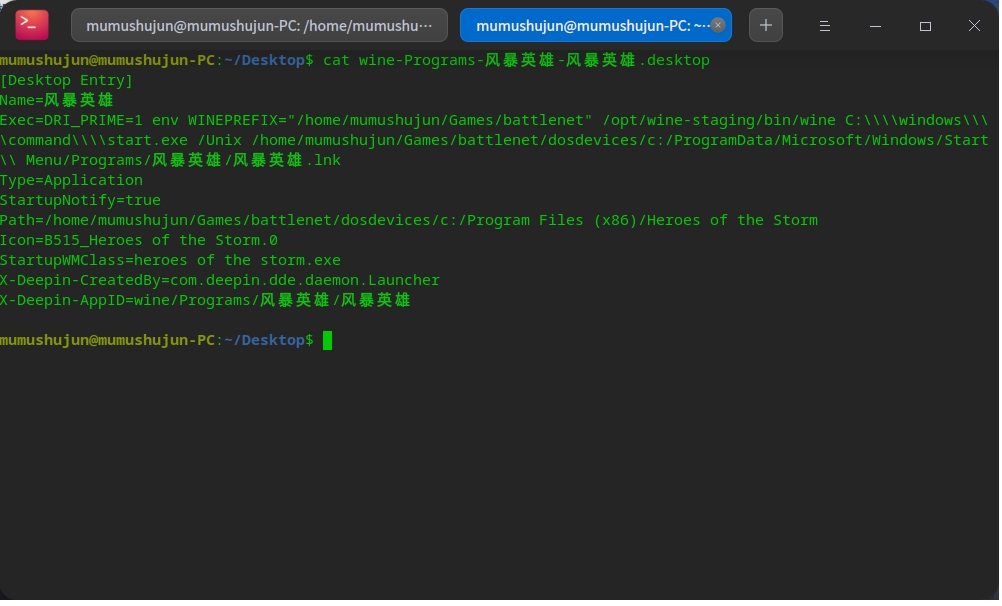Screen dimensions: 1002x606
Task: Click the X-Deepin-CreatedBy launcher line
Action: [220, 280]
